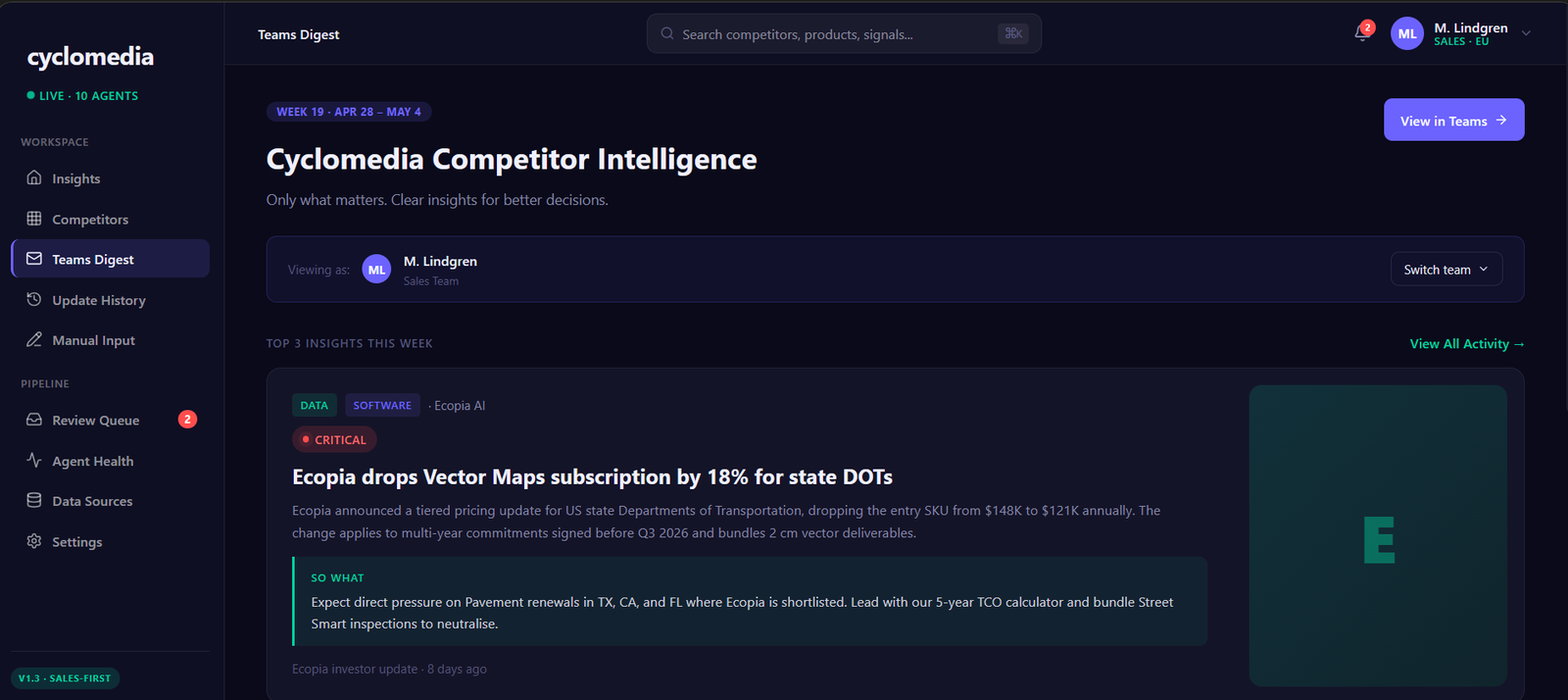Click the Ecopia AI source label

pyautogui.click(x=459, y=406)
